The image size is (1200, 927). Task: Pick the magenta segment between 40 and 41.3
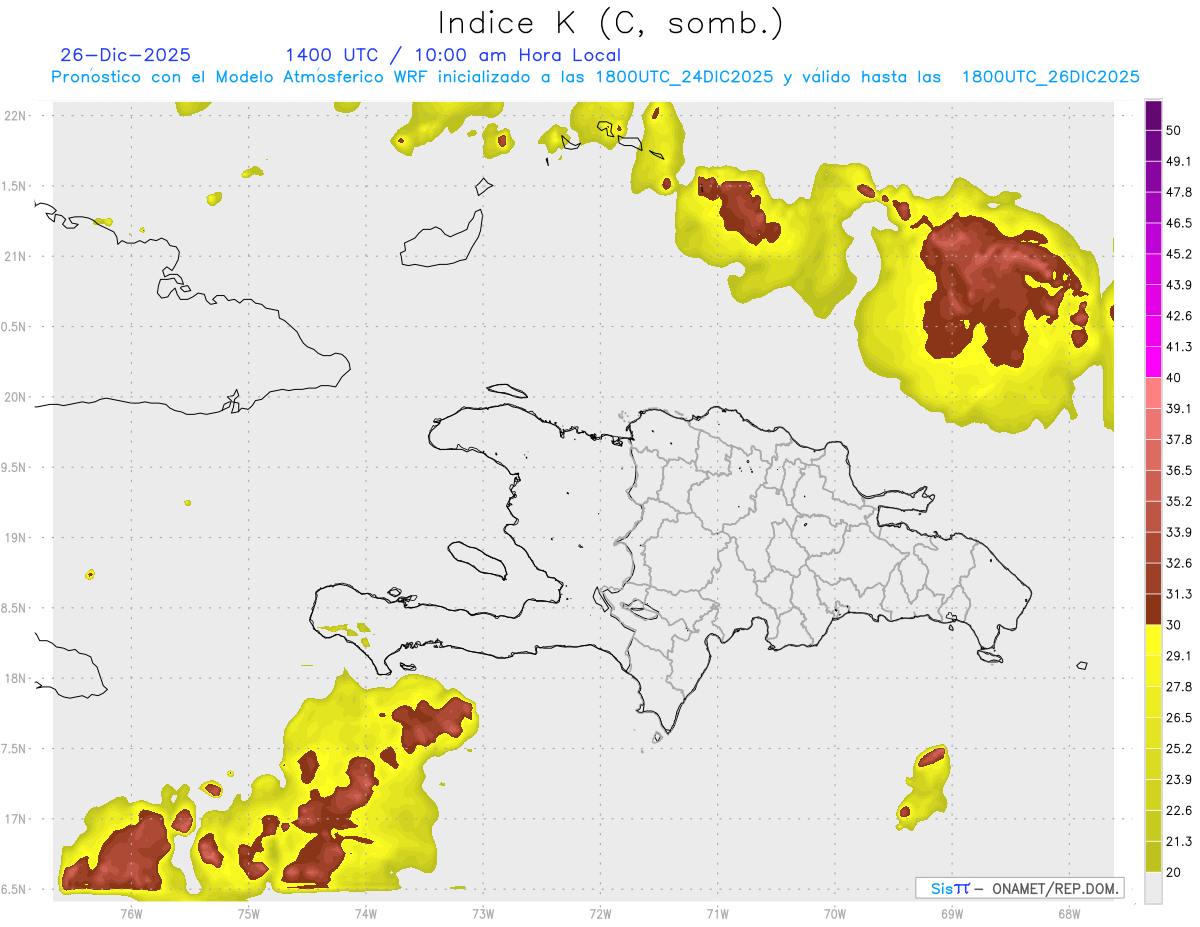pyautogui.click(x=1153, y=363)
